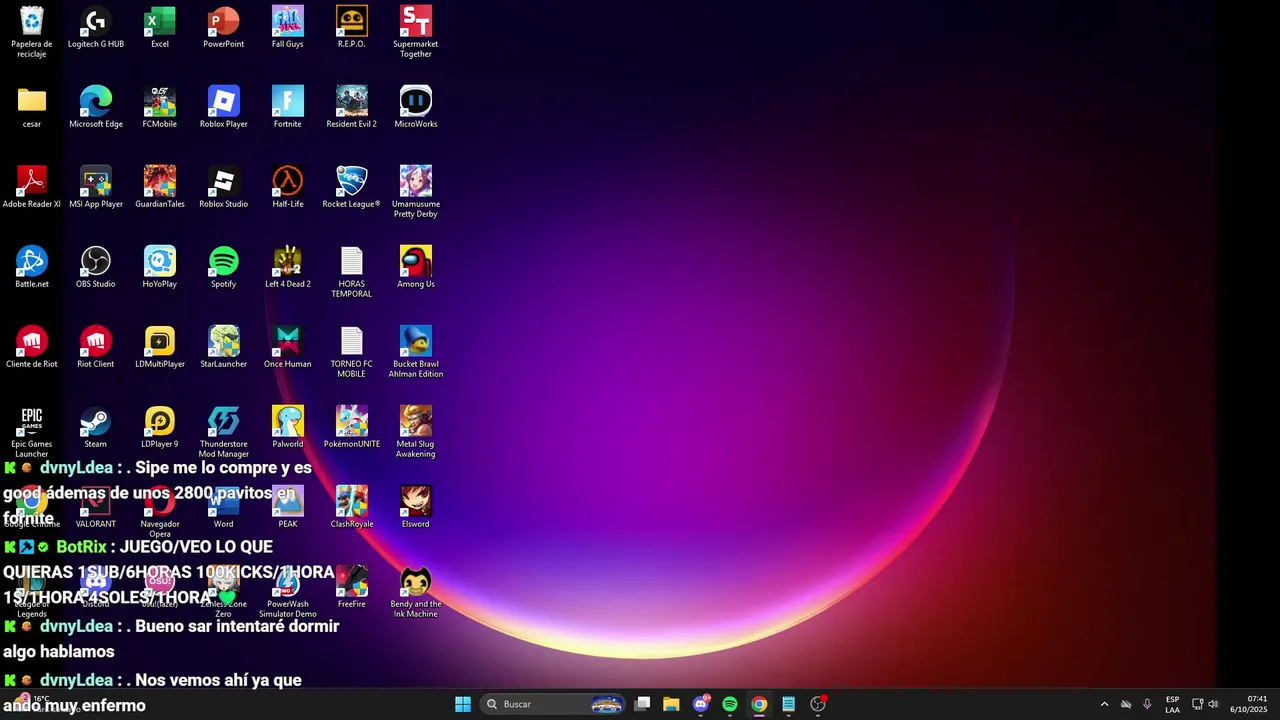Select Microsoft Edge desktop shortcut
Viewport: 1280px width, 720px height.
coord(96,107)
